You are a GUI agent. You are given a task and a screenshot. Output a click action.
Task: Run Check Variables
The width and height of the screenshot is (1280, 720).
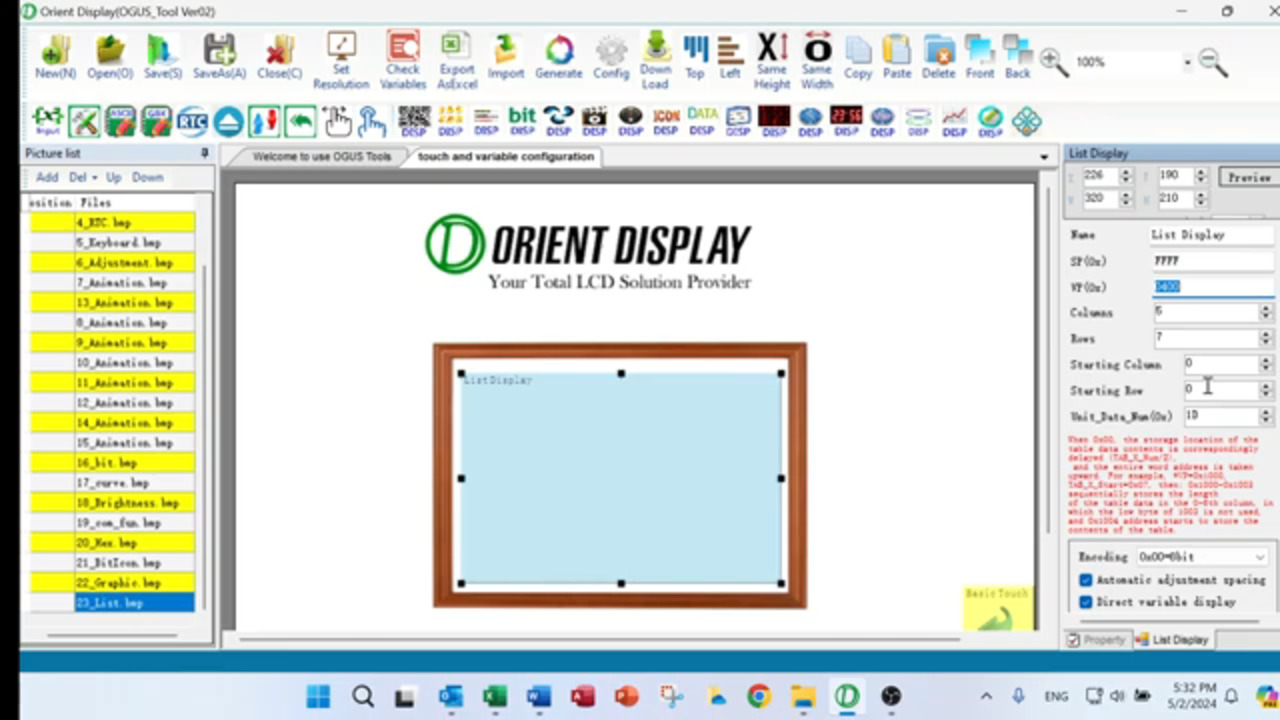403,61
